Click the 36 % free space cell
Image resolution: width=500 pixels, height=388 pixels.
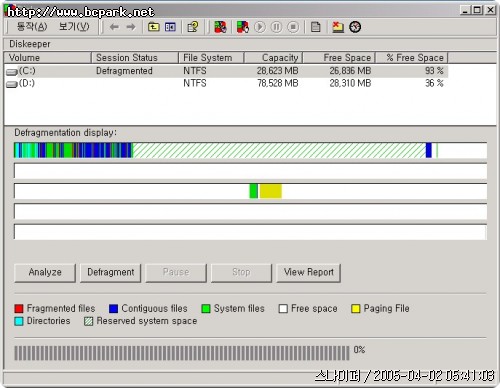click(434, 83)
